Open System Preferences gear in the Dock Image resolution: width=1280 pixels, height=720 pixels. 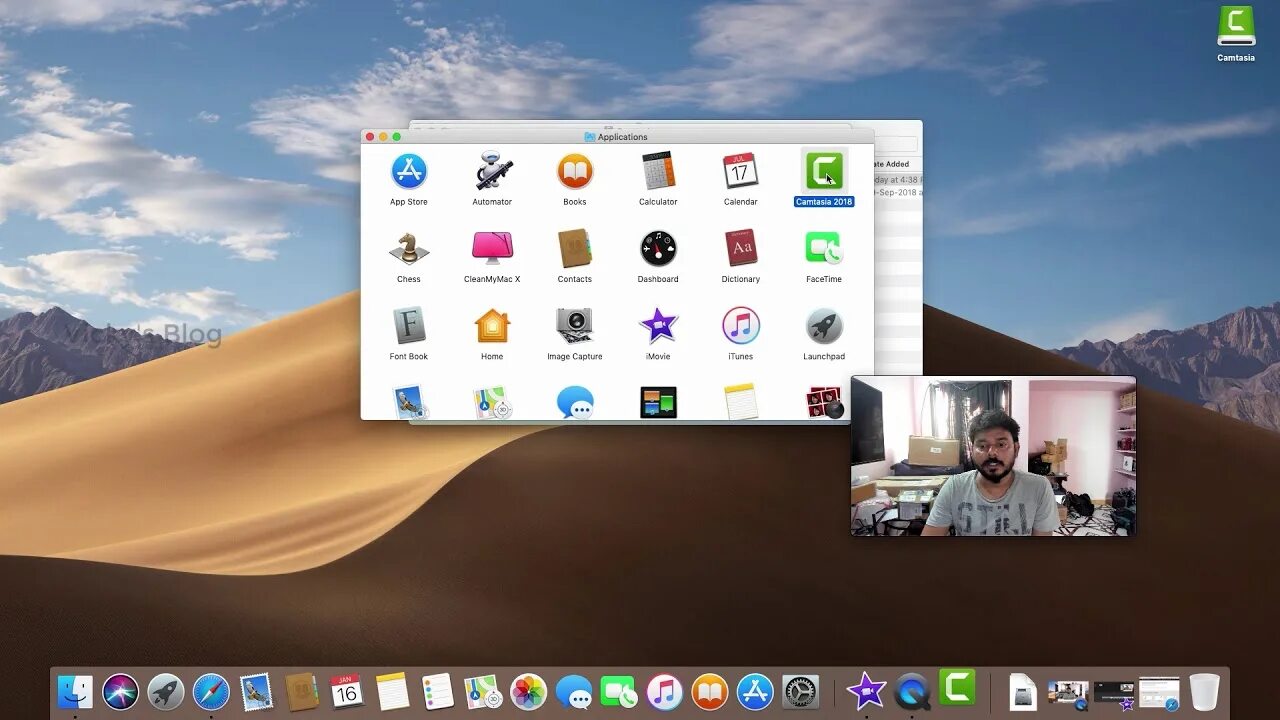coord(800,692)
